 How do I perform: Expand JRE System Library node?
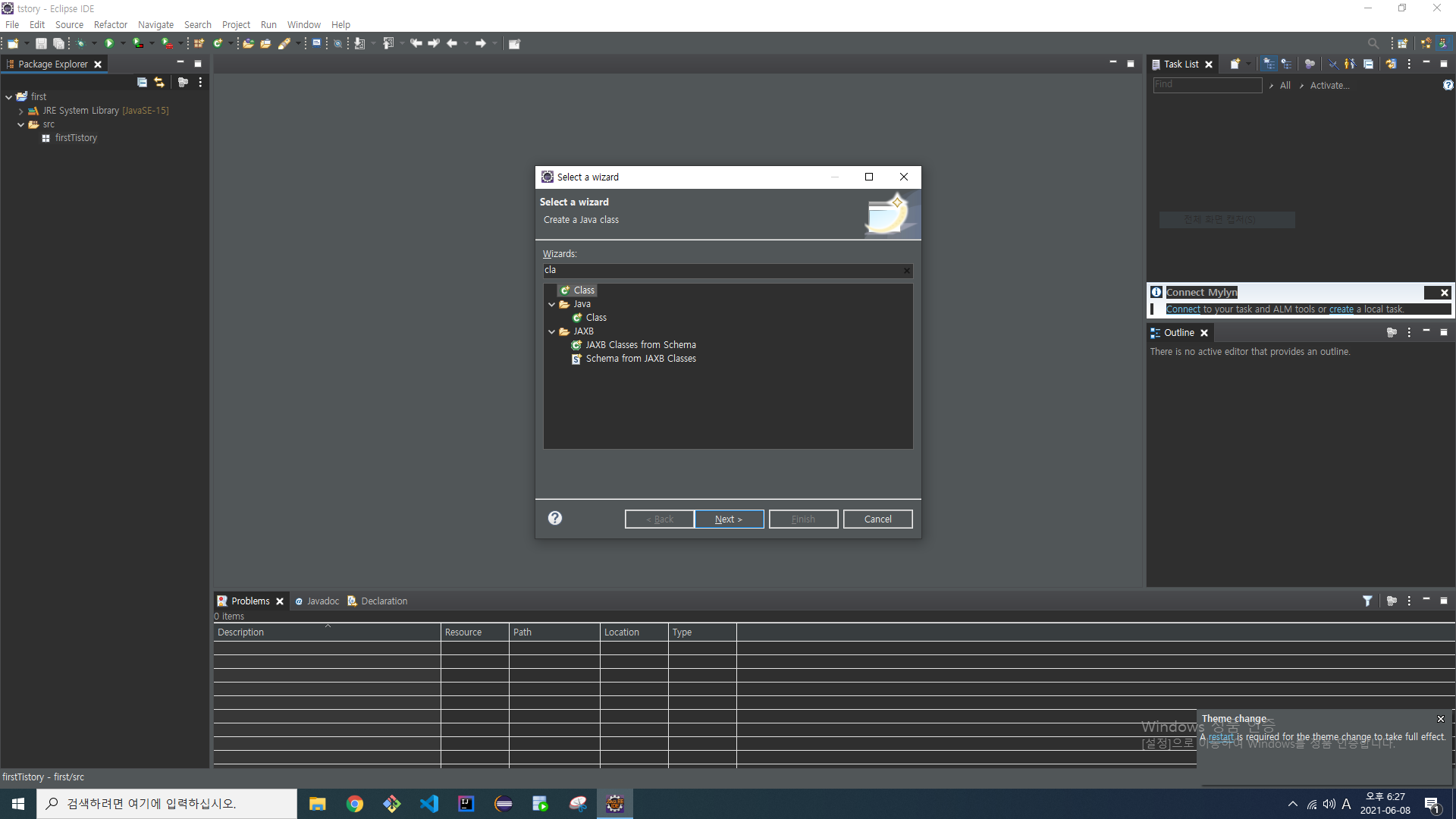tap(21, 111)
